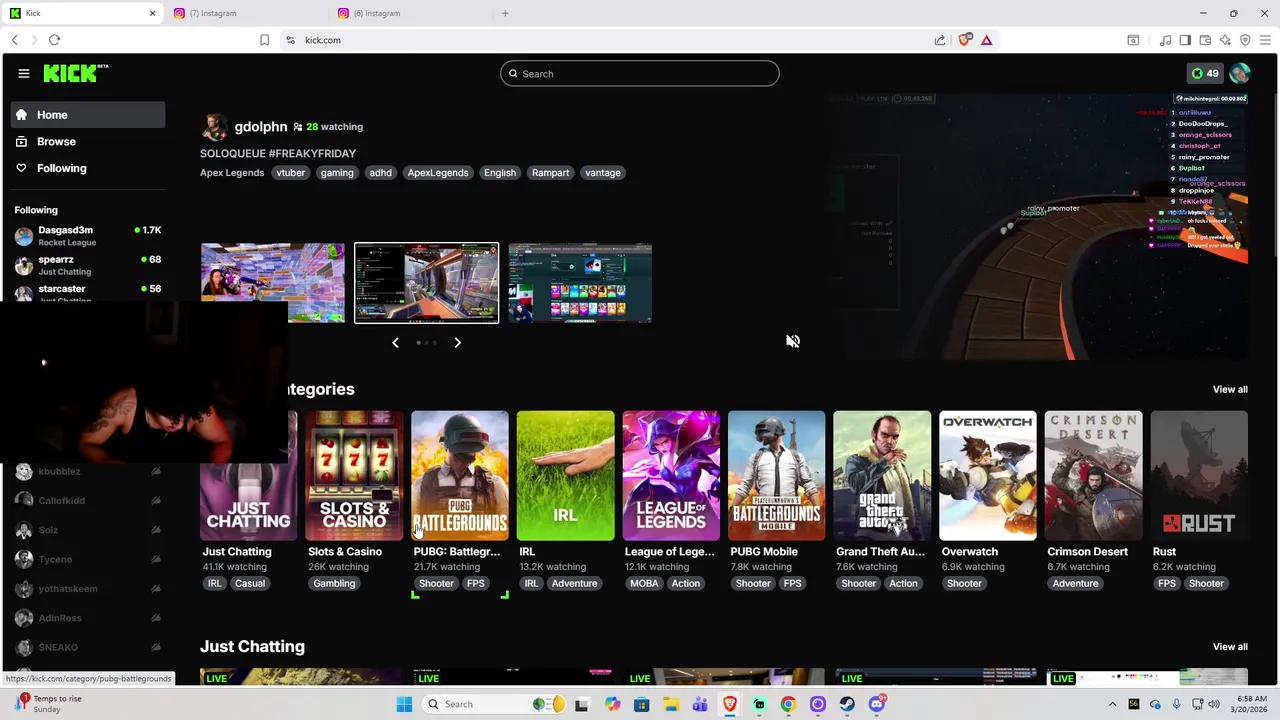The height and width of the screenshot is (720, 1280).
Task: Open the PUBG Mobile category card
Action: (x=777, y=476)
